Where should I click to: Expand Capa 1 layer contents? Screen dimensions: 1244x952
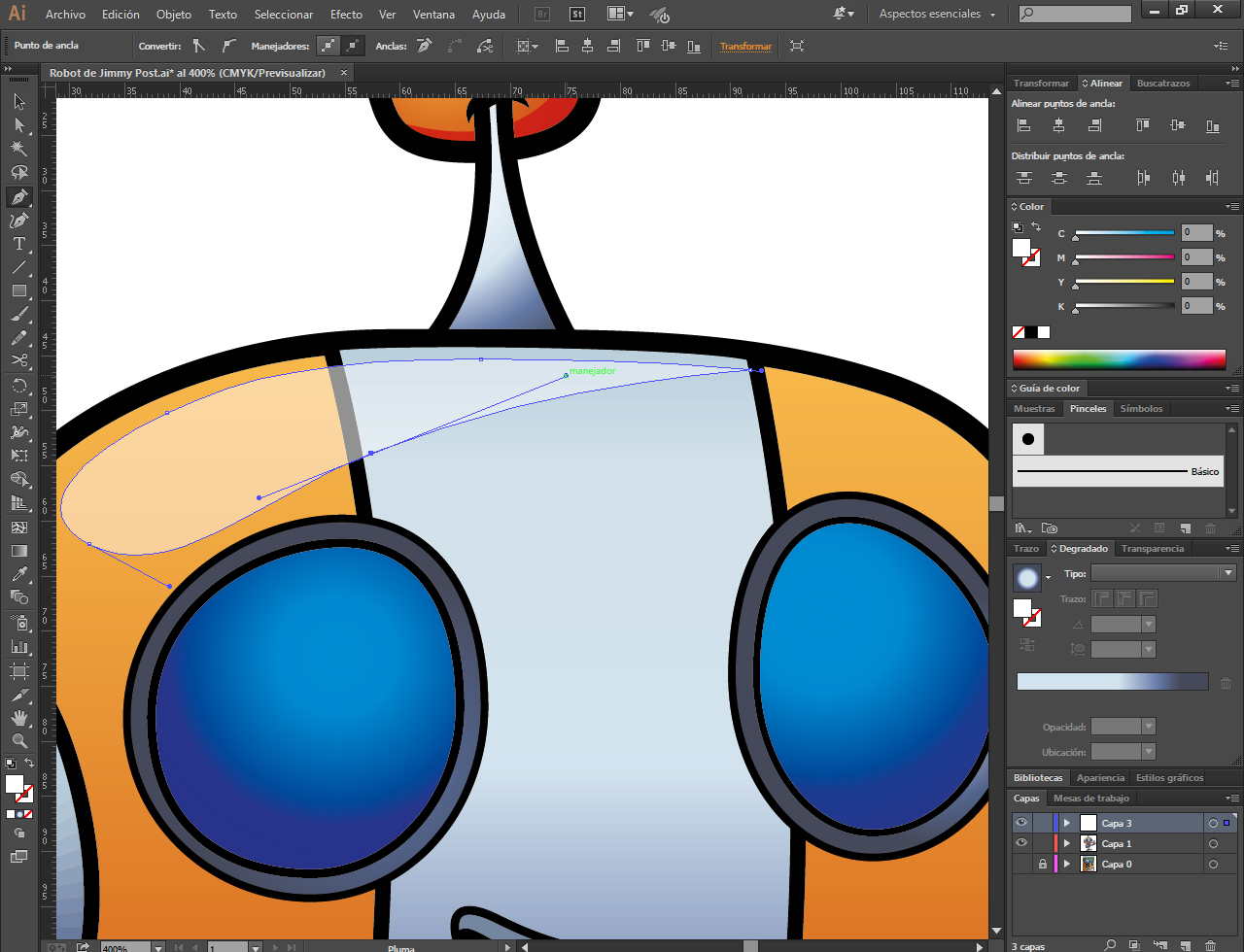click(x=1066, y=843)
